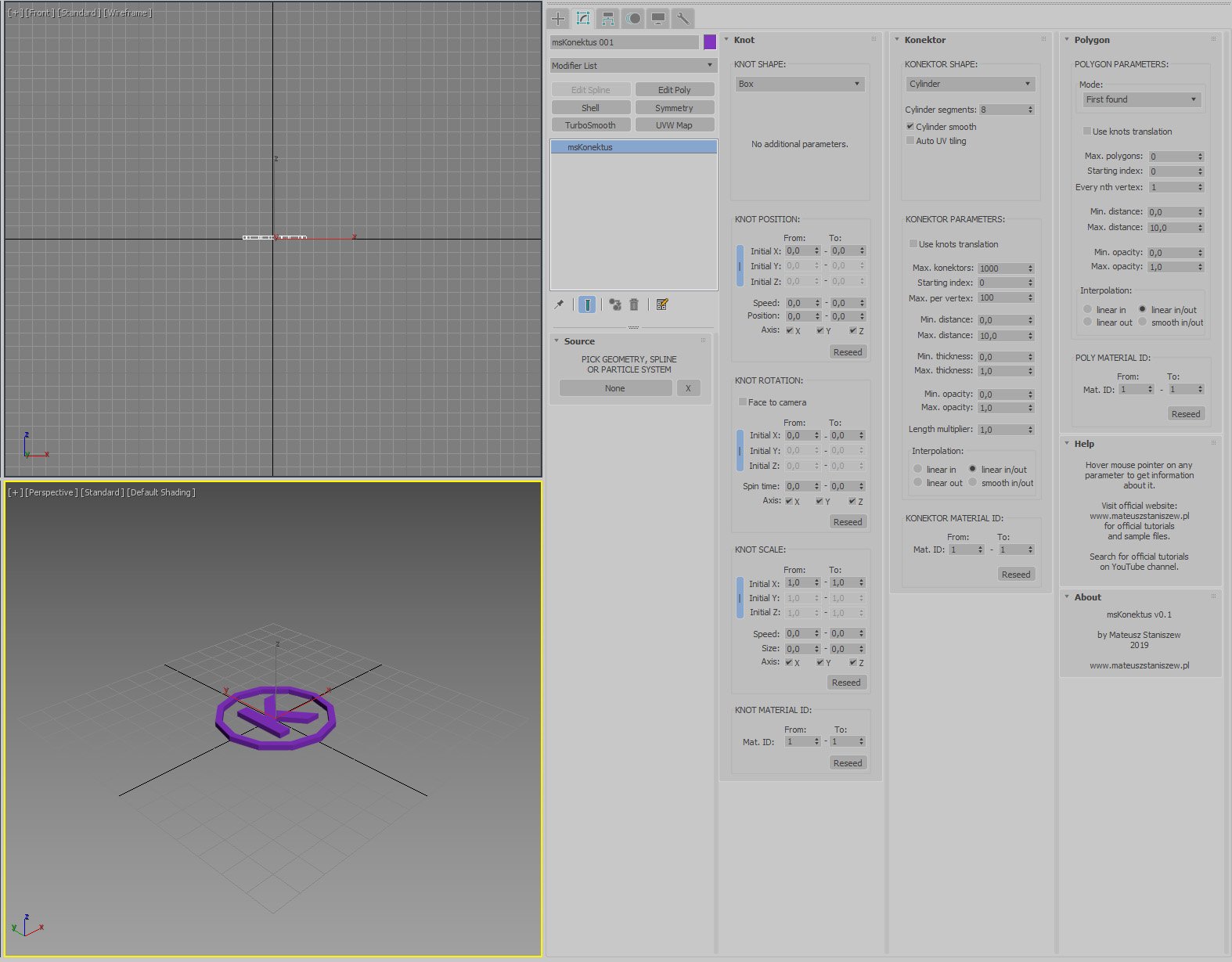Screen dimensions: 1232x962
Task: Open the Utilities wrench tab
Action: point(683,19)
